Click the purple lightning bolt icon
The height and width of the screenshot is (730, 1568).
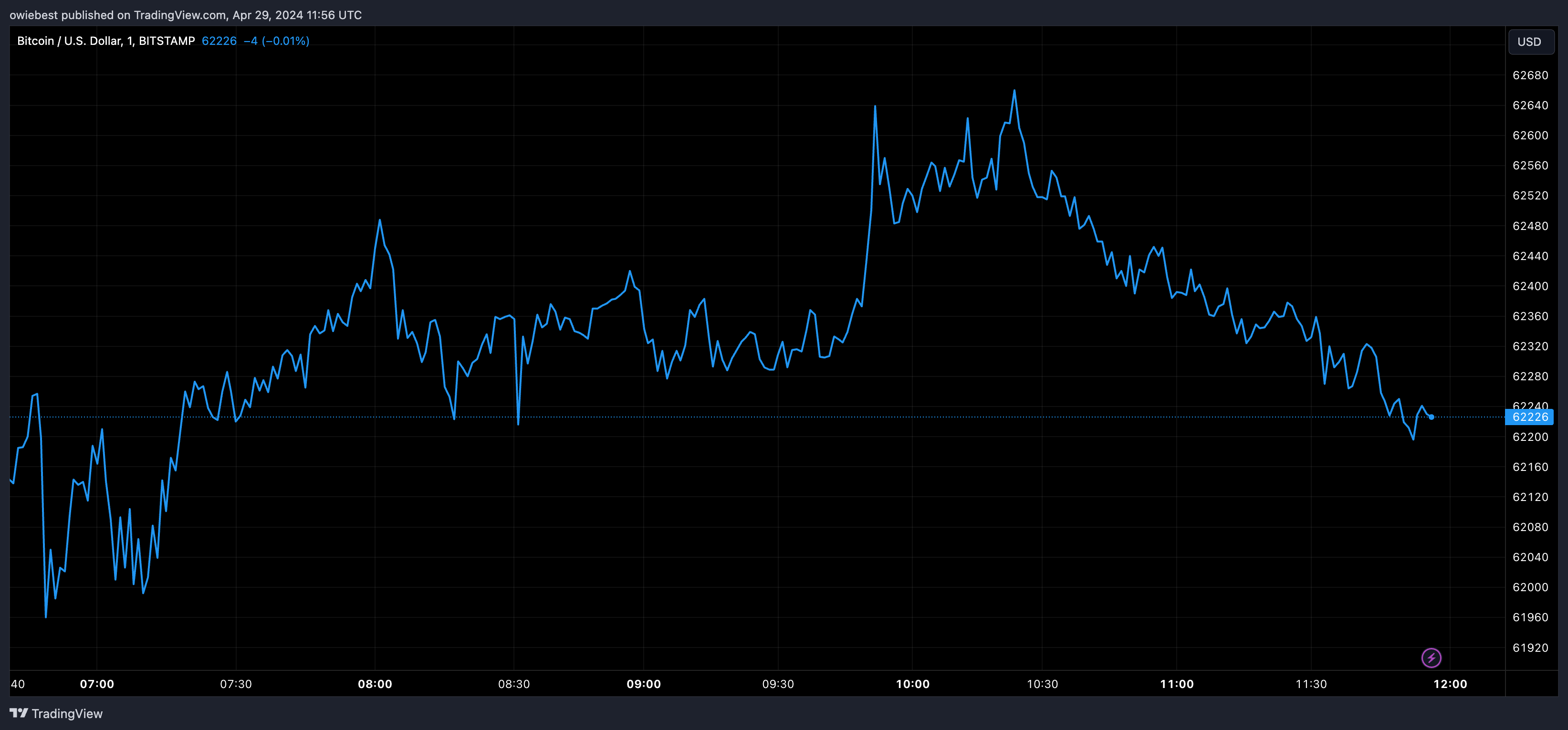(x=1431, y=657)
